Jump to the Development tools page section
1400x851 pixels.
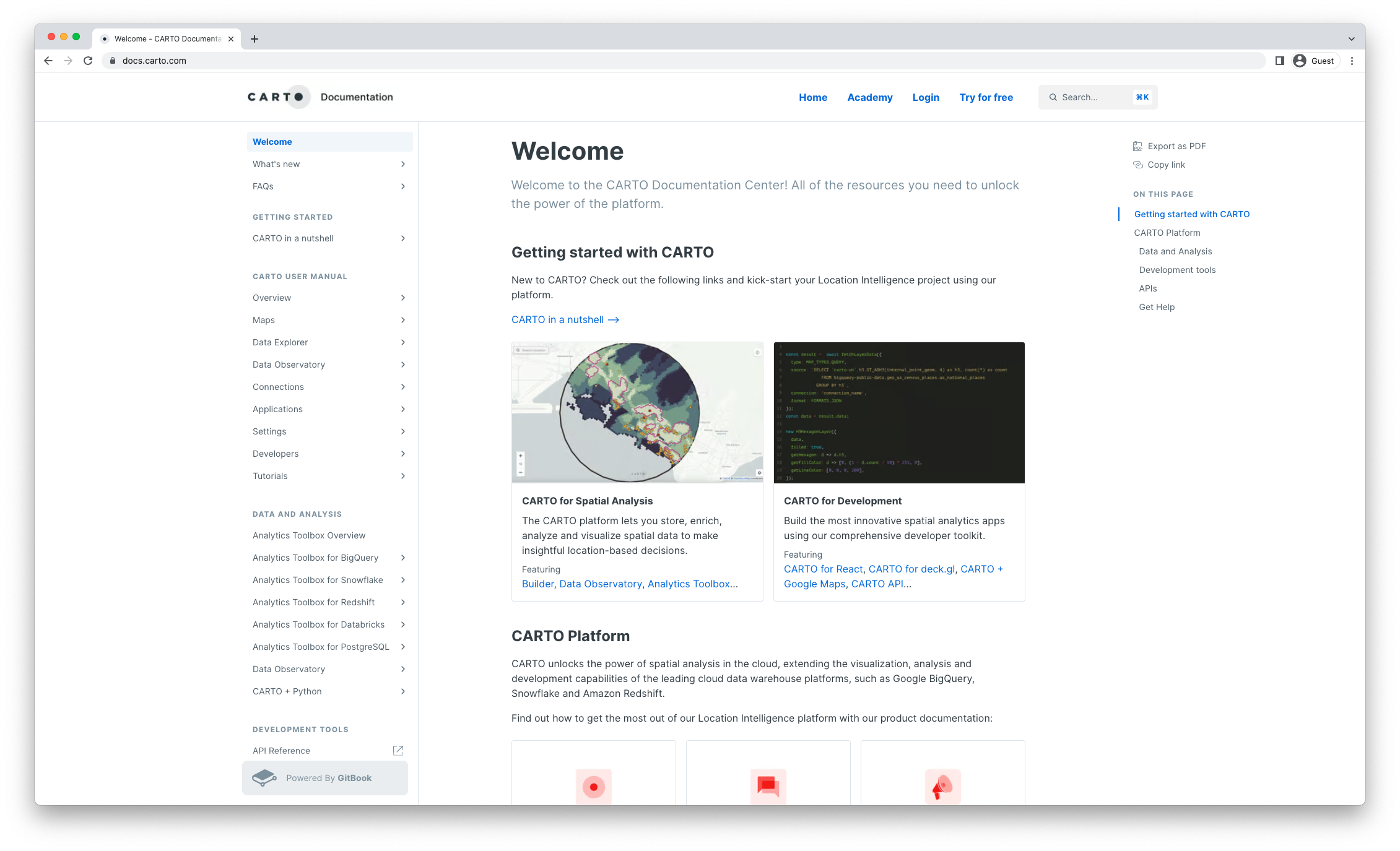(1176, 270)
